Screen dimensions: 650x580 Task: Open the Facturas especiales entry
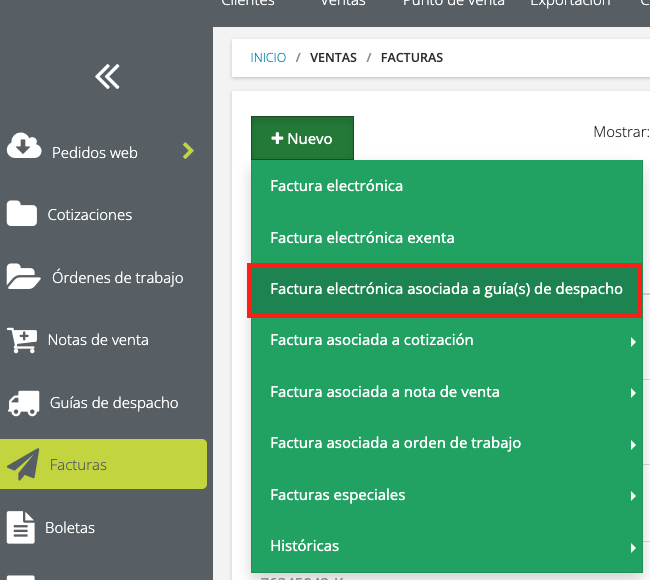447,495
